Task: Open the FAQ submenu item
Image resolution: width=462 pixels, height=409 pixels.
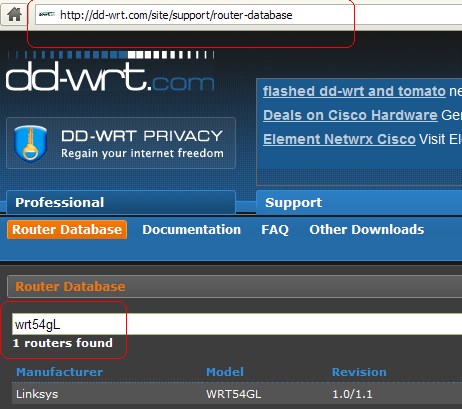Action: tap(275, 229)
